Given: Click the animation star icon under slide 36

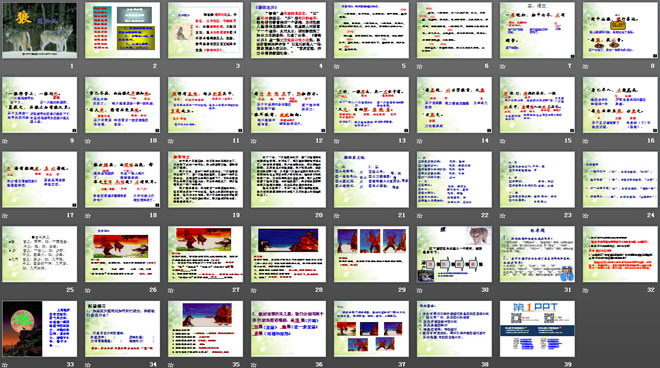Looking at the screenshot, I should [254, 365].
